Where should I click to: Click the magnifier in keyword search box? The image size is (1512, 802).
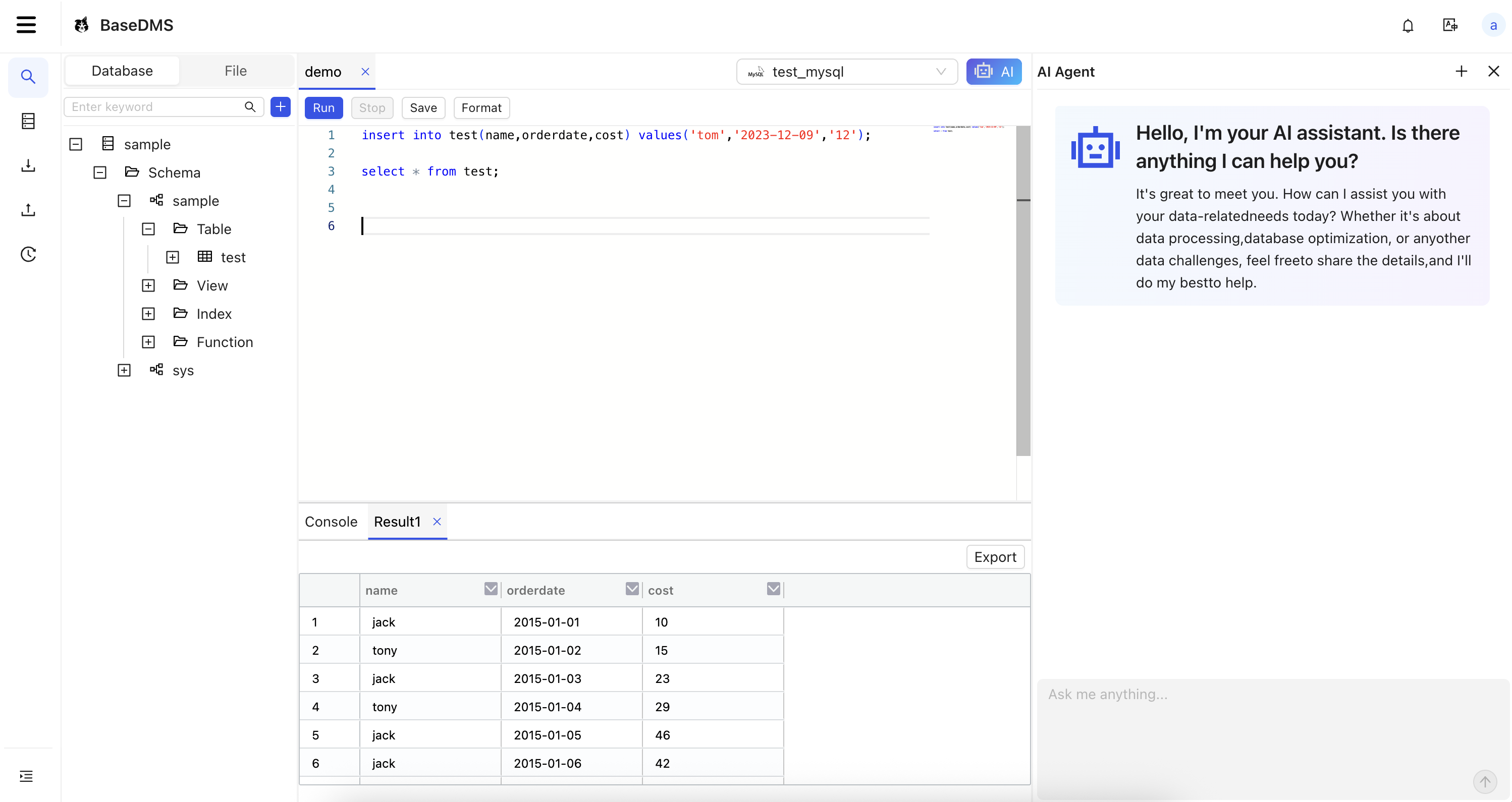click(x=250, y=107)
